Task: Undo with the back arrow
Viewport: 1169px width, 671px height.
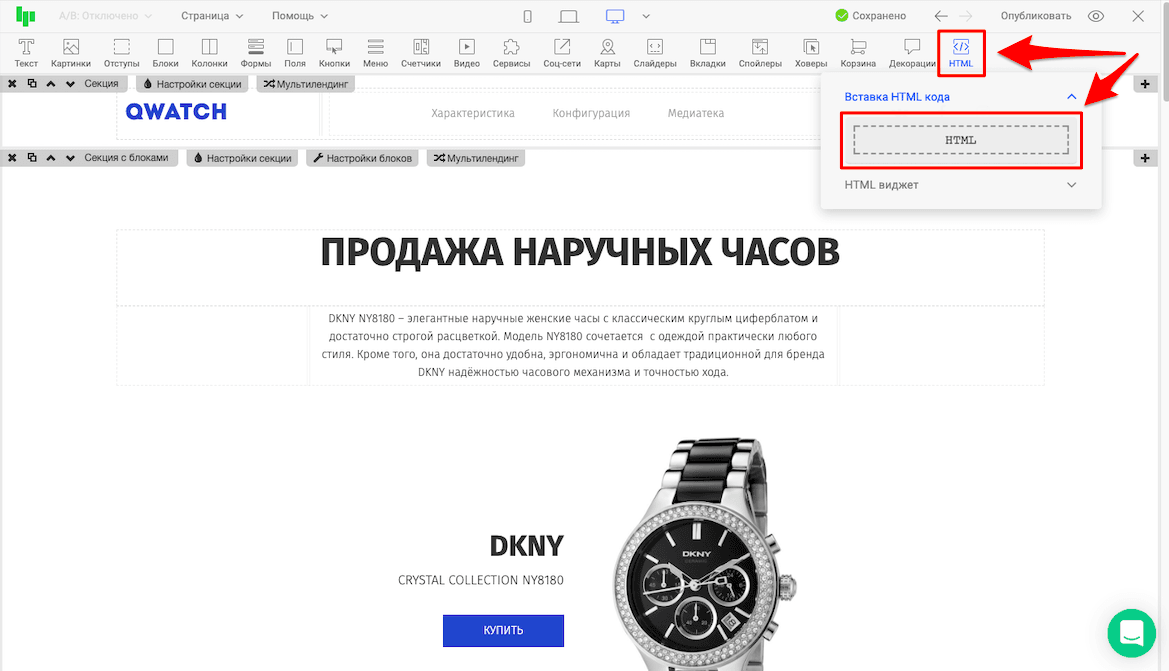Action: click(942, 16)
